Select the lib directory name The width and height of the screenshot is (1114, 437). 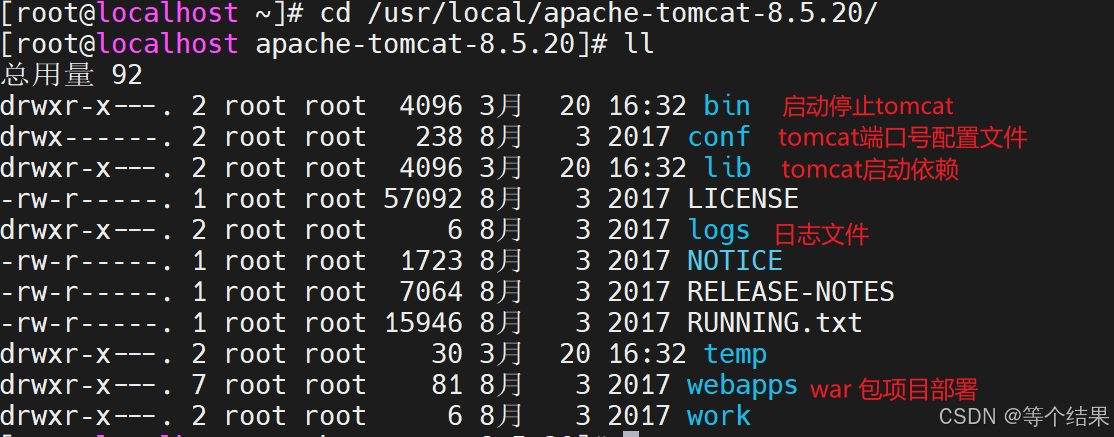pos(726,168)
